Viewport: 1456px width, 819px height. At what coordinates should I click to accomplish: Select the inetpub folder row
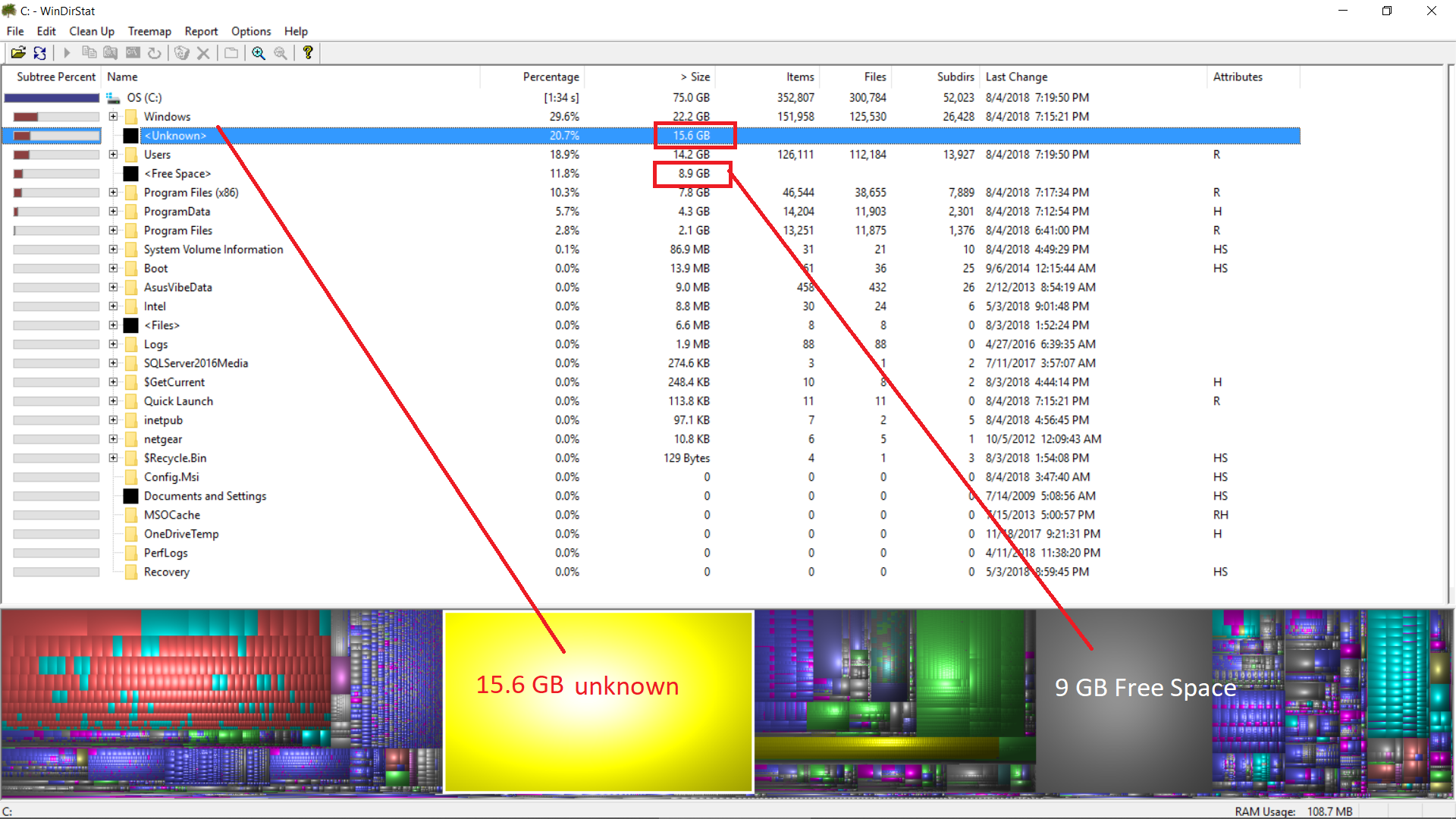(651, 420)
